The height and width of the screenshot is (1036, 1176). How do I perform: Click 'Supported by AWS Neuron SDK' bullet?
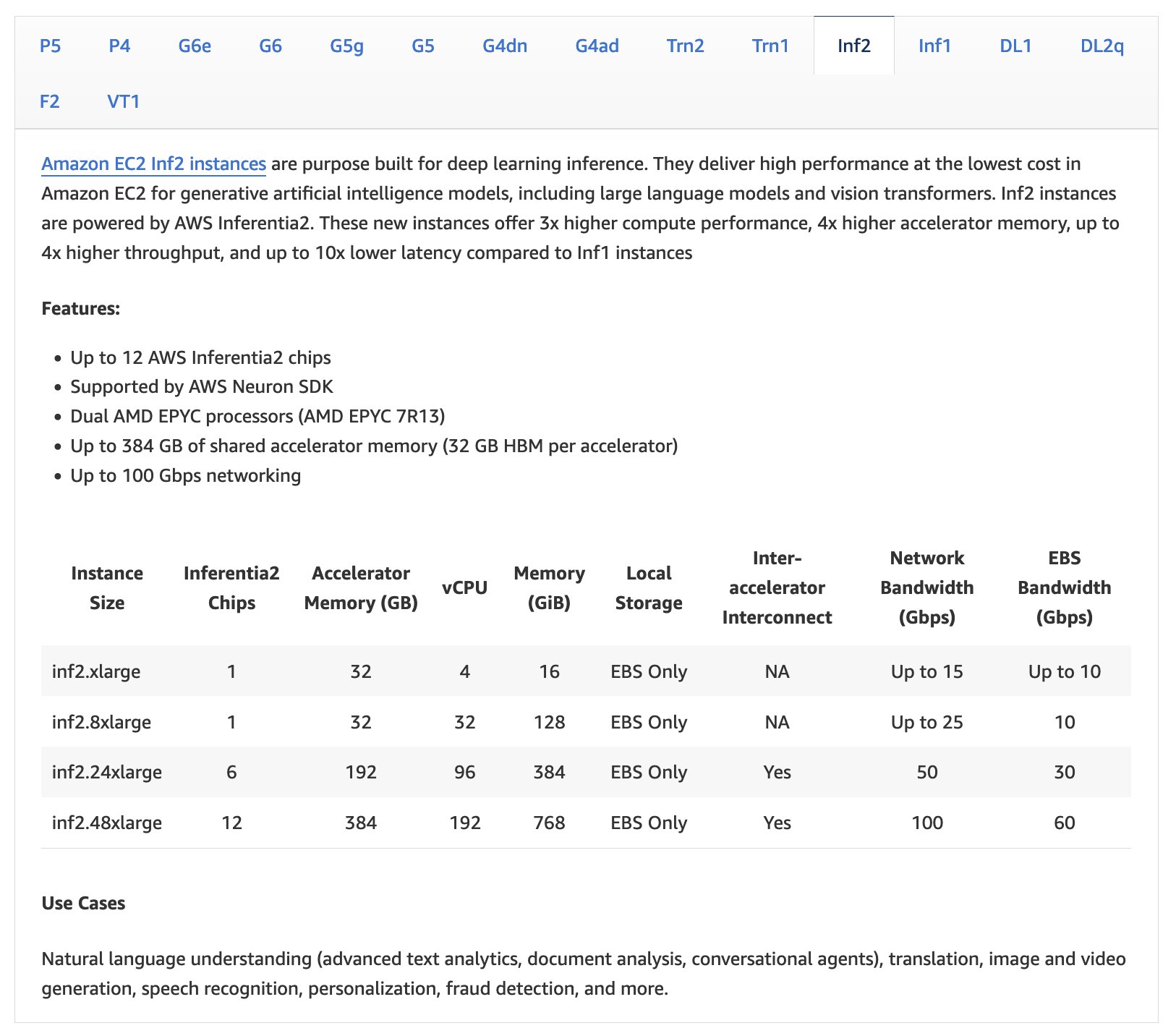[x=202, y=387]
